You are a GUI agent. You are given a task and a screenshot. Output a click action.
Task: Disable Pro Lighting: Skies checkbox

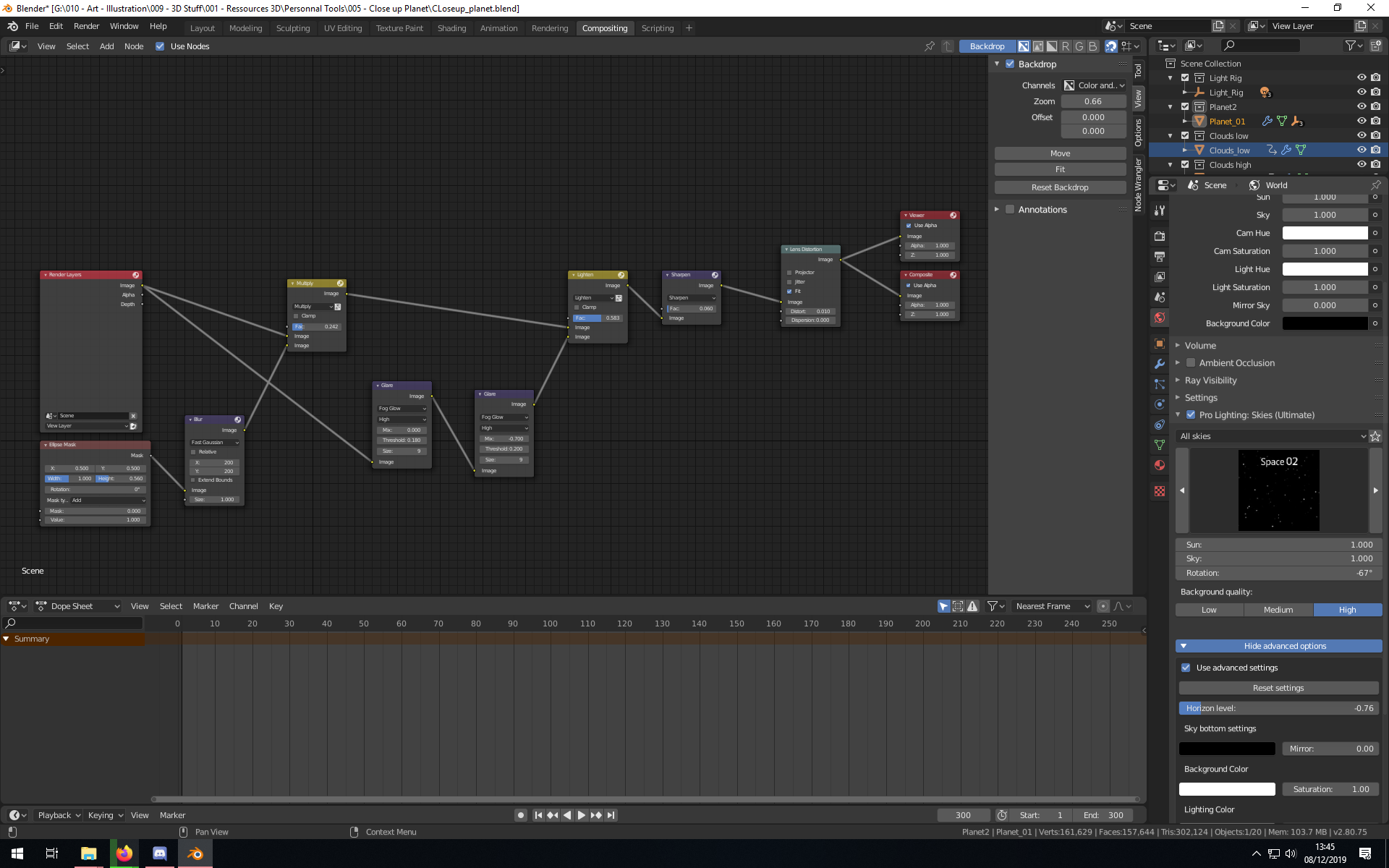coord(1191,415)
